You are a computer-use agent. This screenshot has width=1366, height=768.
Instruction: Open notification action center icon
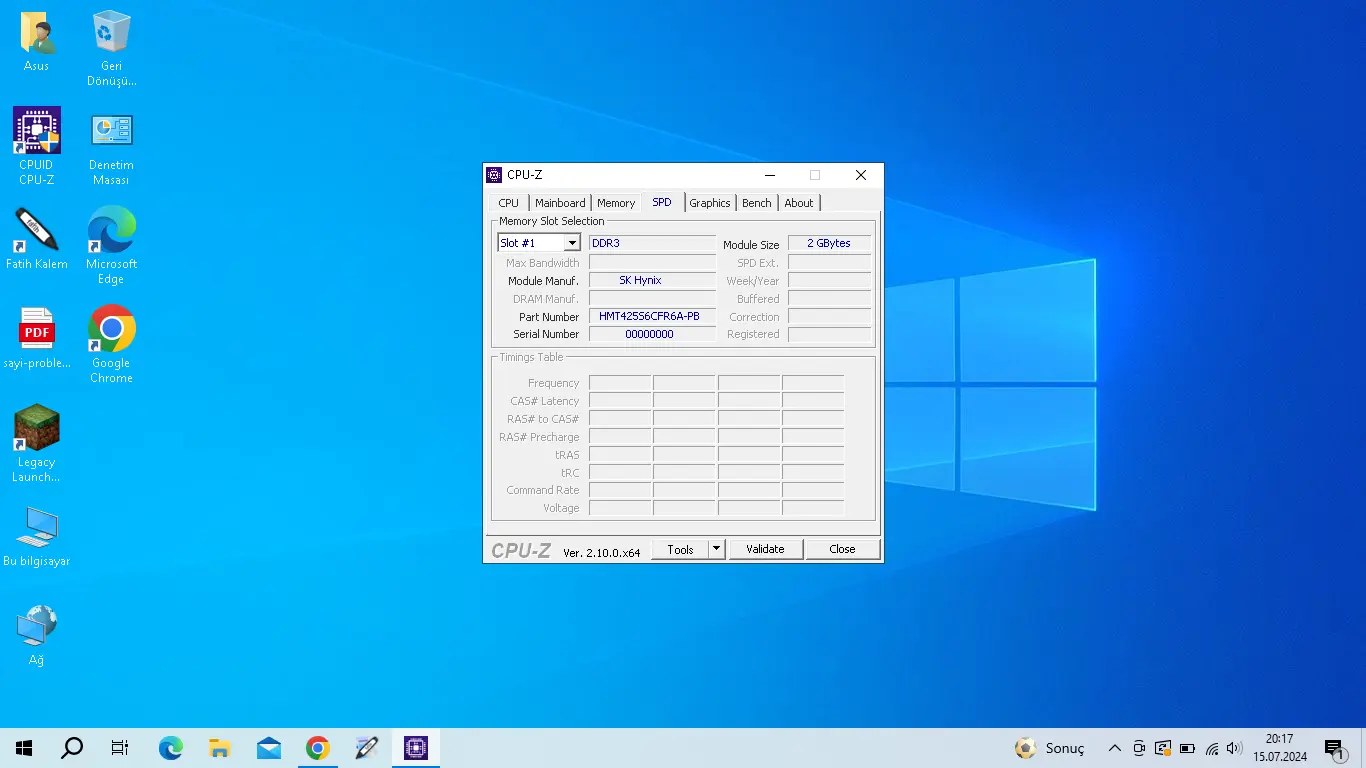point(1334,748)
